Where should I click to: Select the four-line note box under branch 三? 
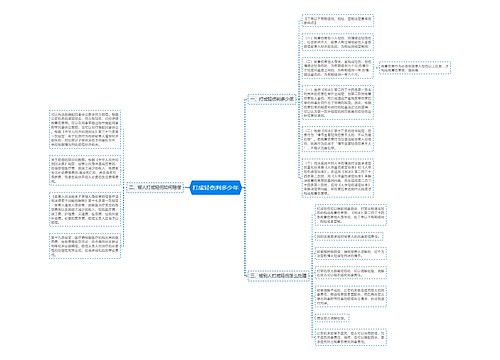point(351,296)
